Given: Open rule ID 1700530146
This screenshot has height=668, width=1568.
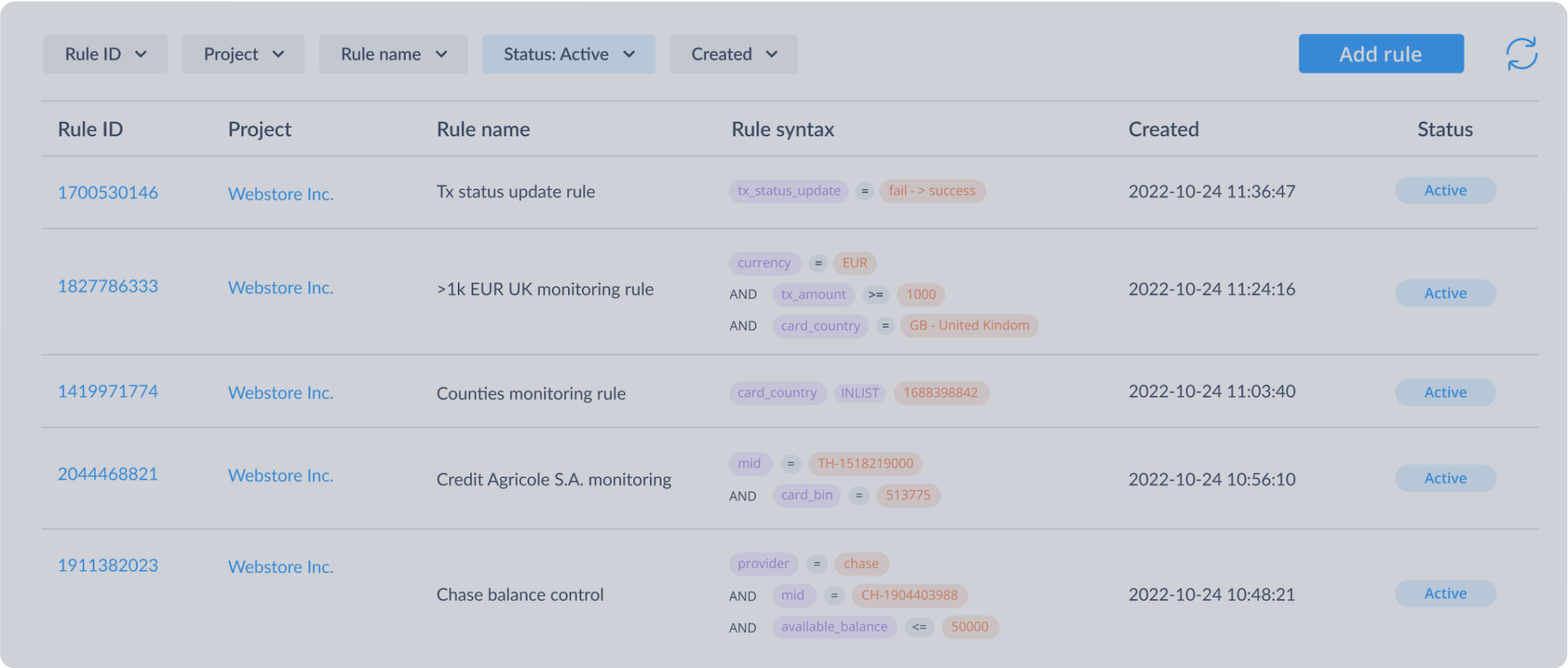Looking at the screenshot, I should pos(108,192).
